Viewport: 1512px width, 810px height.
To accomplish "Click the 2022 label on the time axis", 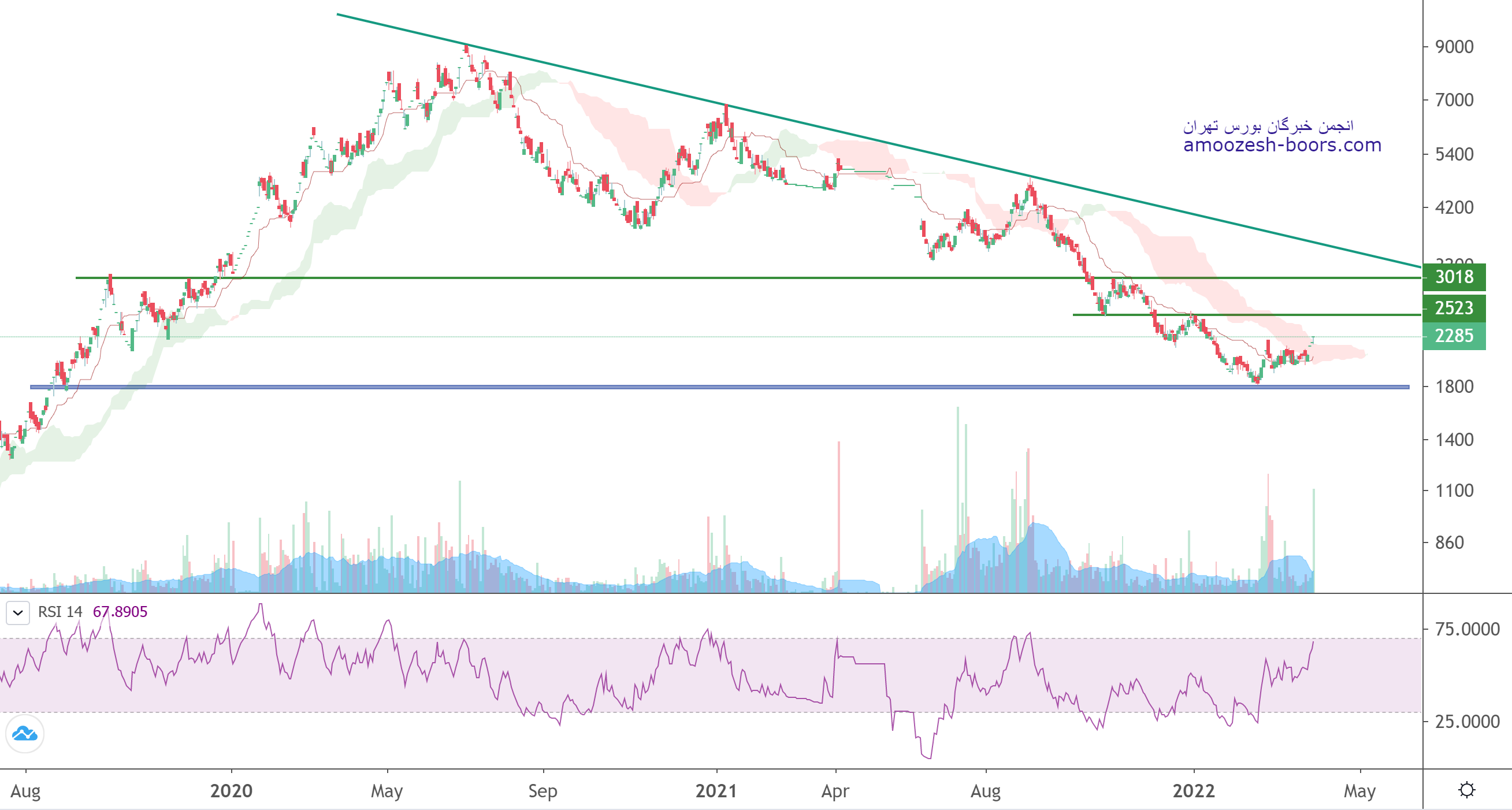I will [1193, 790].
